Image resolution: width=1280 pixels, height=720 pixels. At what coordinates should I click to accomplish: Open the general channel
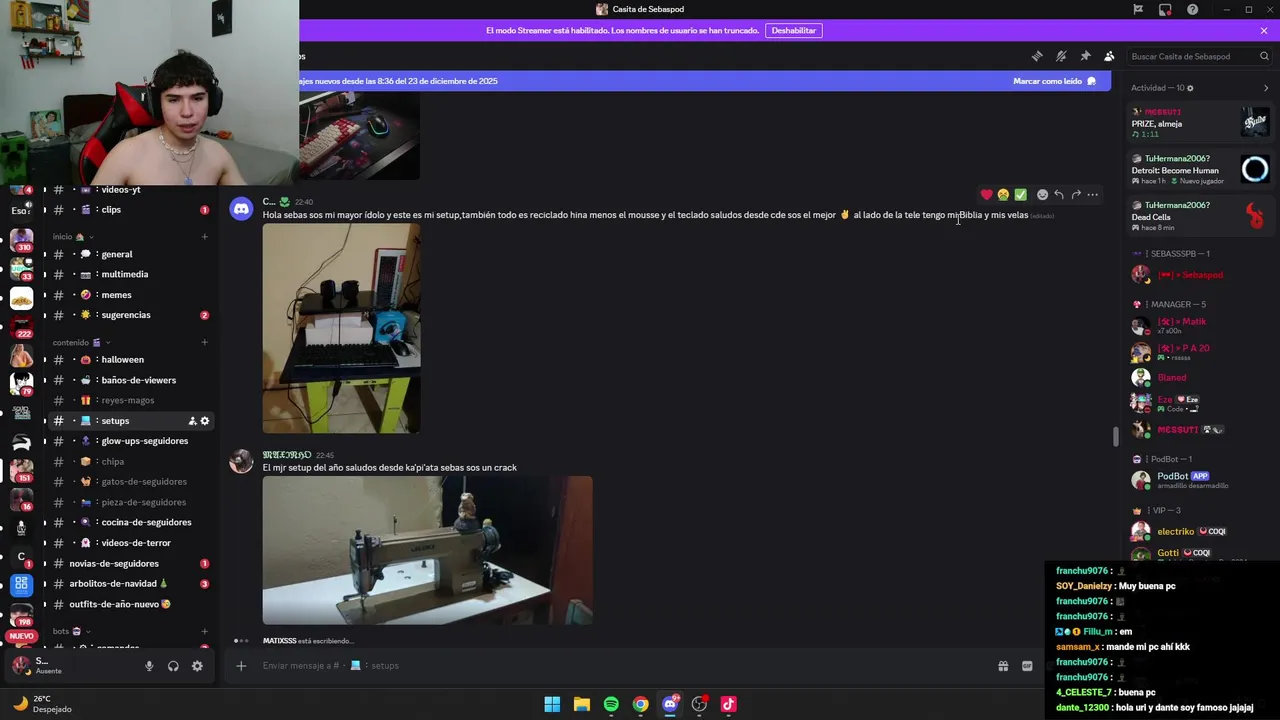tap(131, 254)
